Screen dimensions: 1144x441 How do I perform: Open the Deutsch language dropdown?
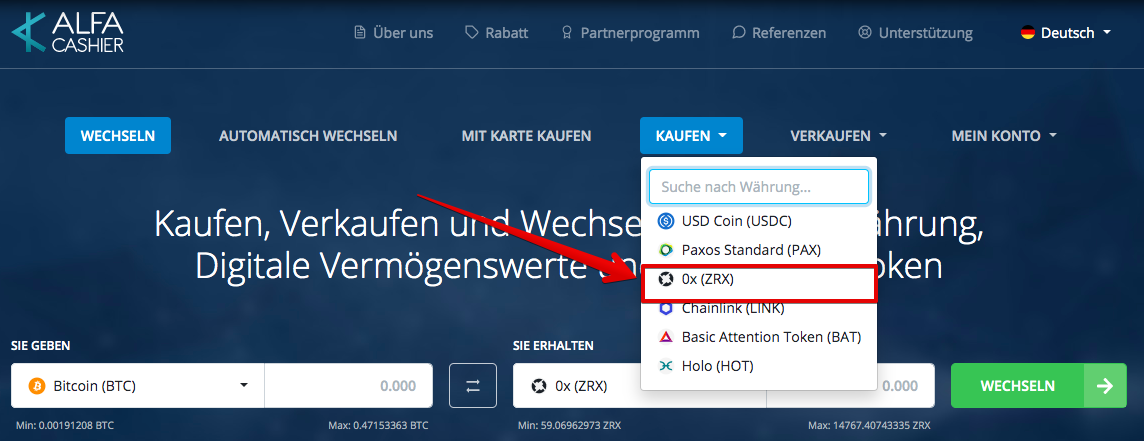tap(1066, 33)
